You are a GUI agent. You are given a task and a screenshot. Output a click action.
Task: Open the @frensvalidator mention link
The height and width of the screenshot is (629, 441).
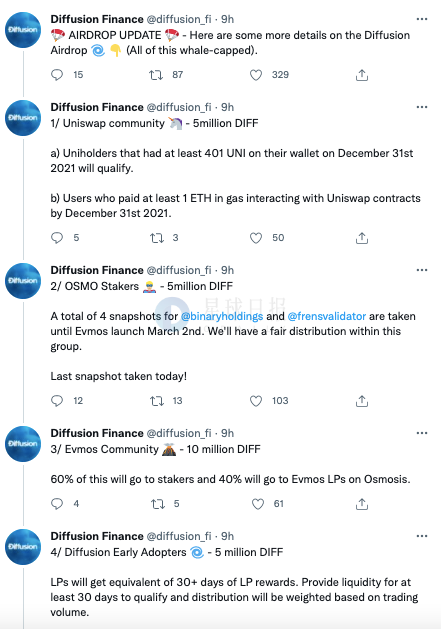[327, 316]
